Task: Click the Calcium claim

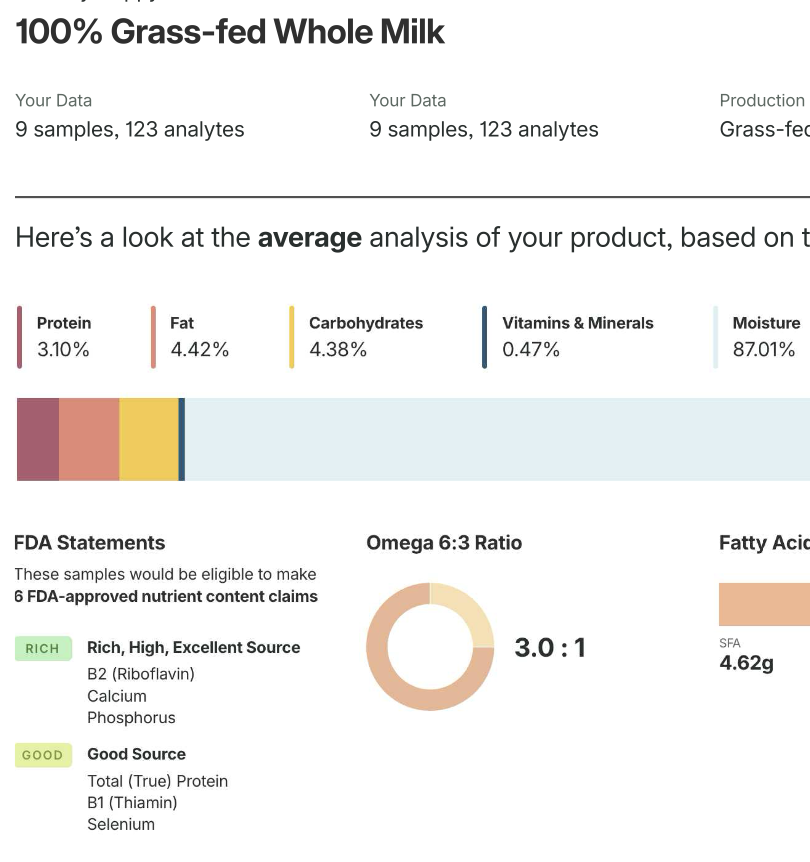Action: click(117, 696)
